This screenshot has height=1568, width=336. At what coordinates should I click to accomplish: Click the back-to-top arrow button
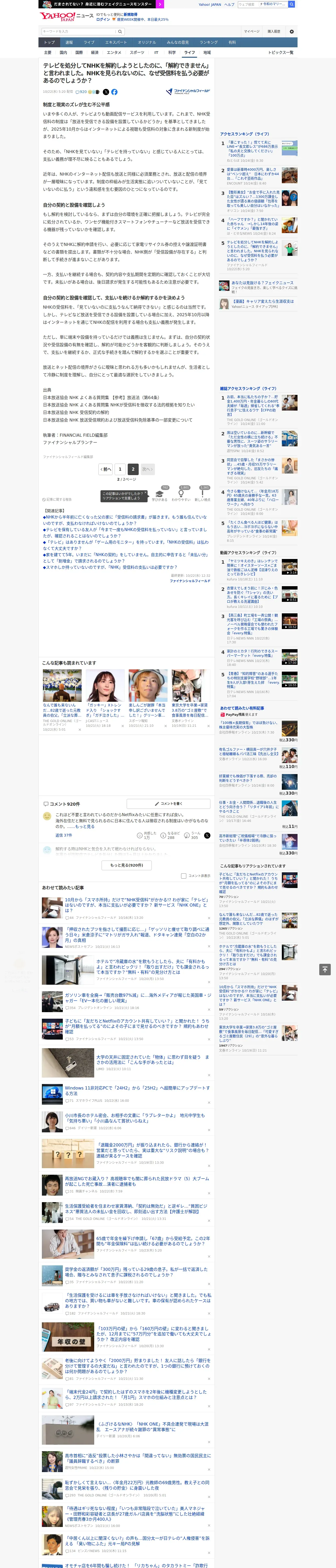pyautogui.click(x=324, y=969)
